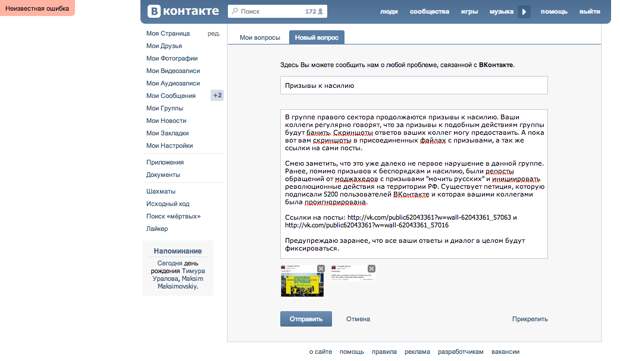Open the first attached yellow screenshot thumbnail
Image resolution: width=620 pixels, height=361 pixels.
[x=302, y=280]
